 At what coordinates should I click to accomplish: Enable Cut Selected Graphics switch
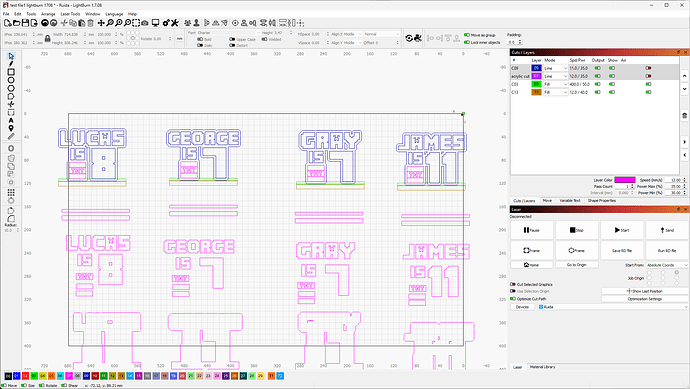pos(513,284)
